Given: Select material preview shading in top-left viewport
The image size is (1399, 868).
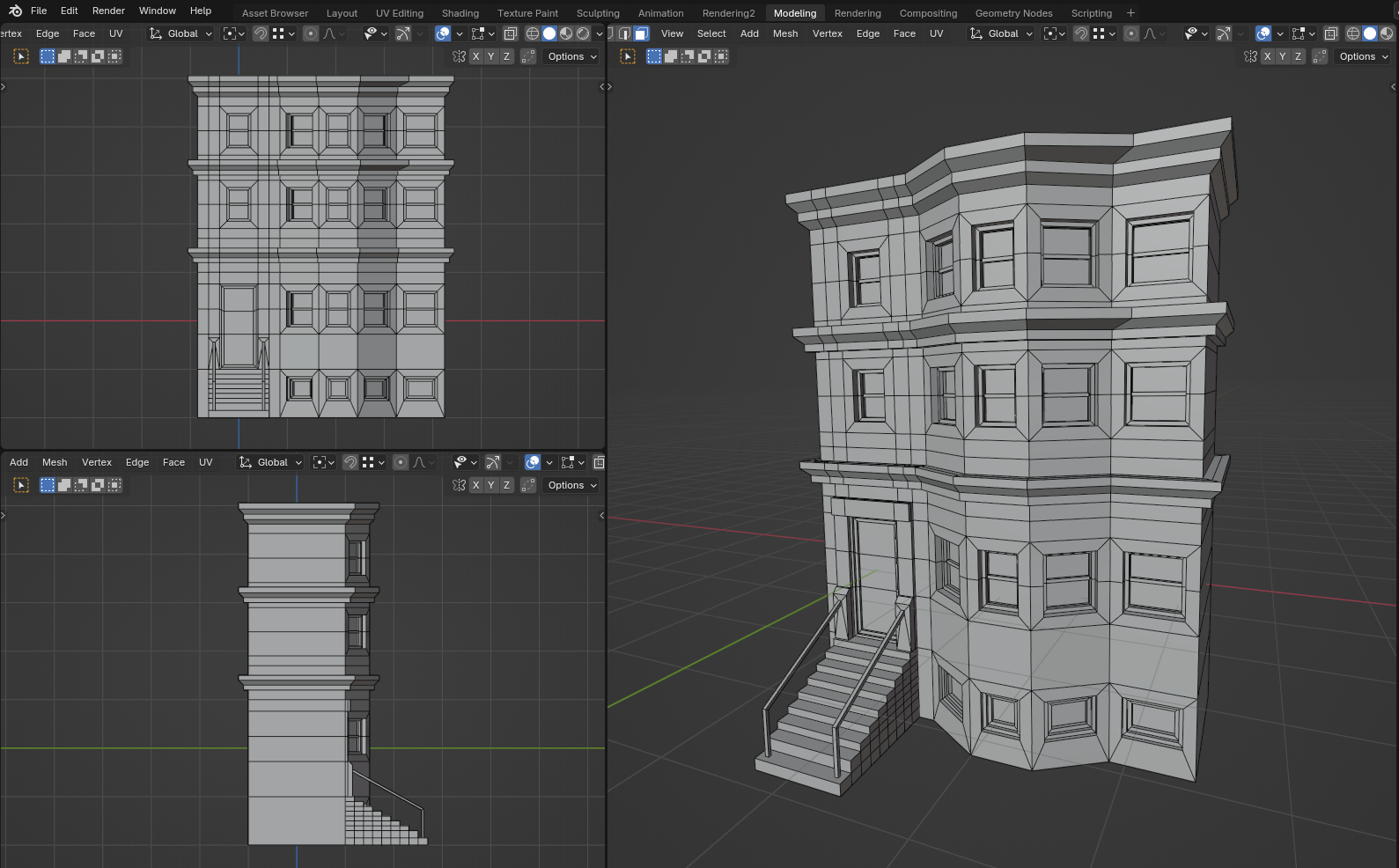Looking at the screenshot, I should (x=566, y=33).
